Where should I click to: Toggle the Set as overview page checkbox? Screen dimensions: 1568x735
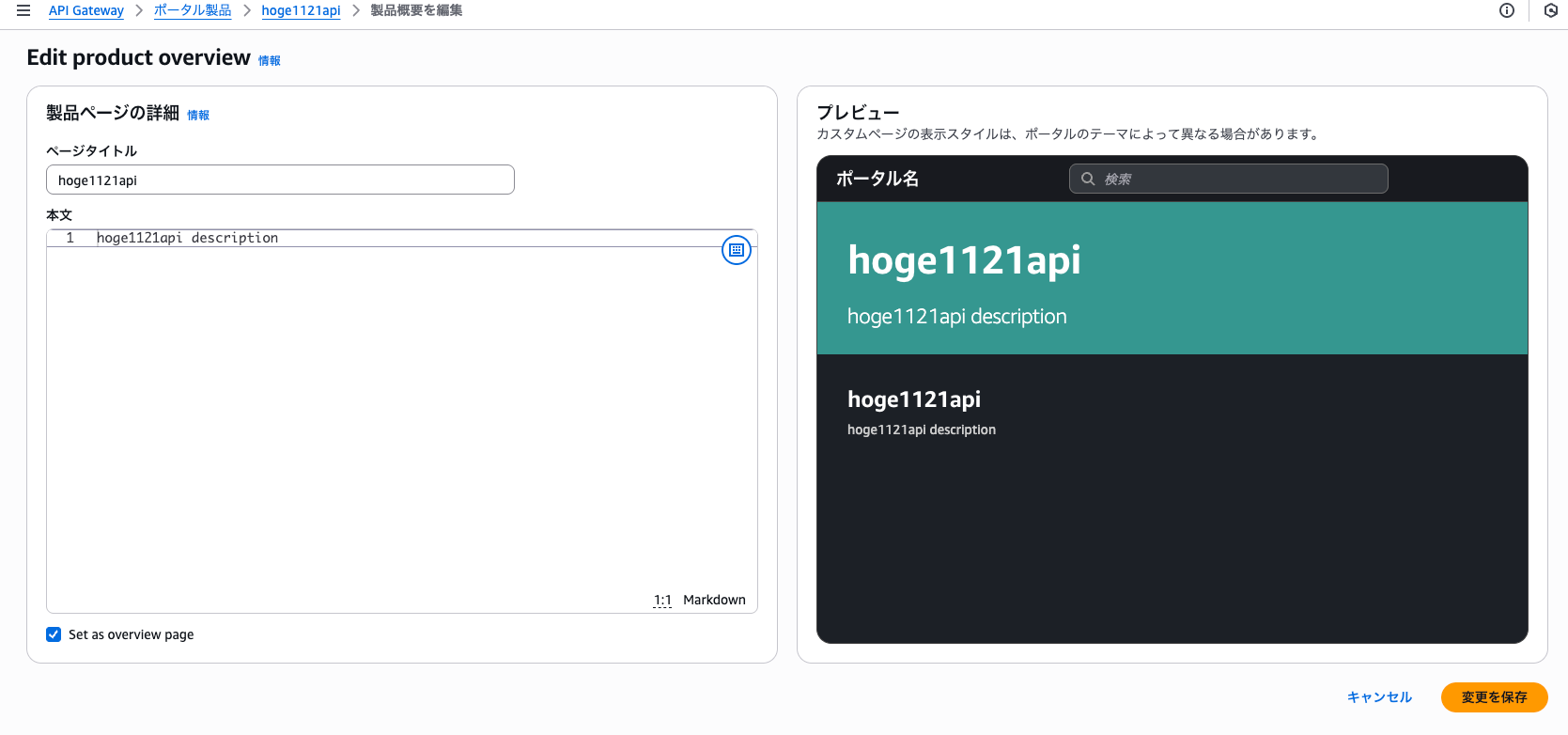[54, 634]
